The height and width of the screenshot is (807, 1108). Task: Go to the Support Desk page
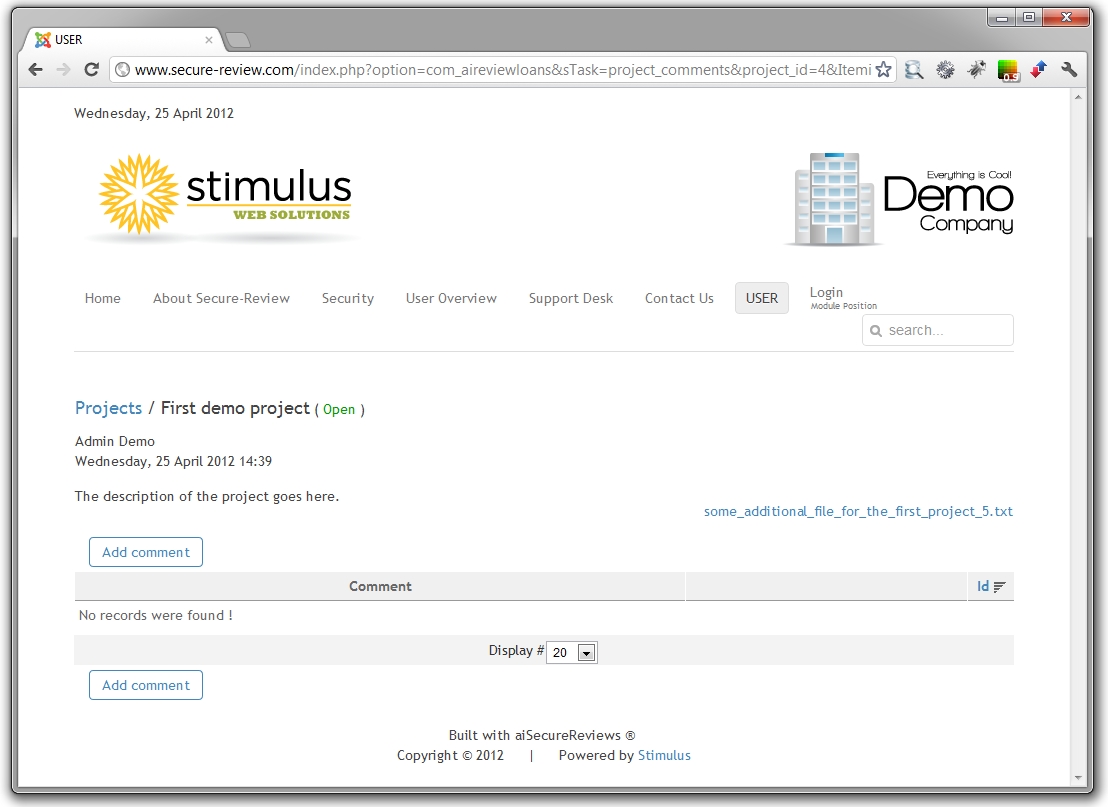[570, 298]
